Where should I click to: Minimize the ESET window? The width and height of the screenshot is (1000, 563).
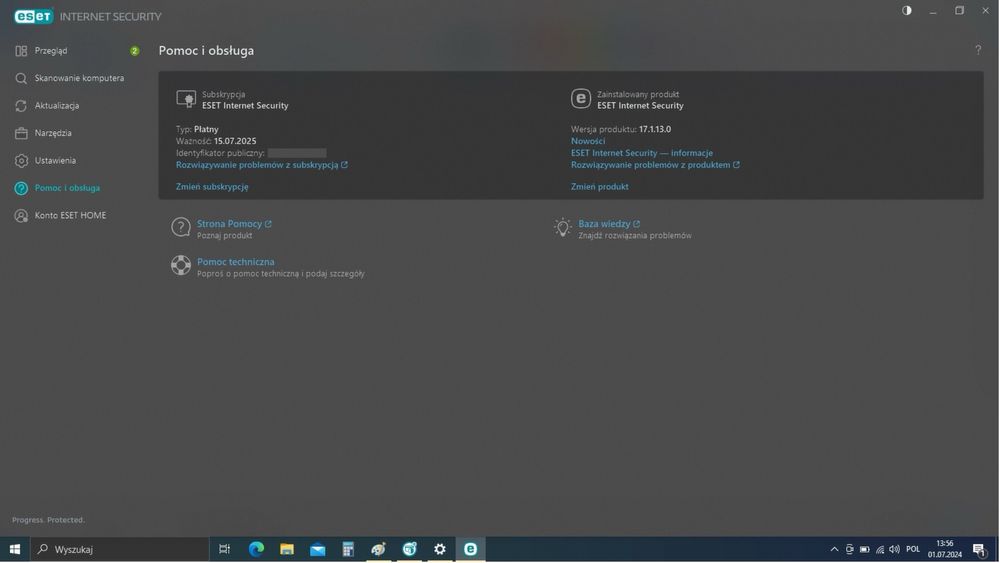pyautogui.click(x=933, y=11)
